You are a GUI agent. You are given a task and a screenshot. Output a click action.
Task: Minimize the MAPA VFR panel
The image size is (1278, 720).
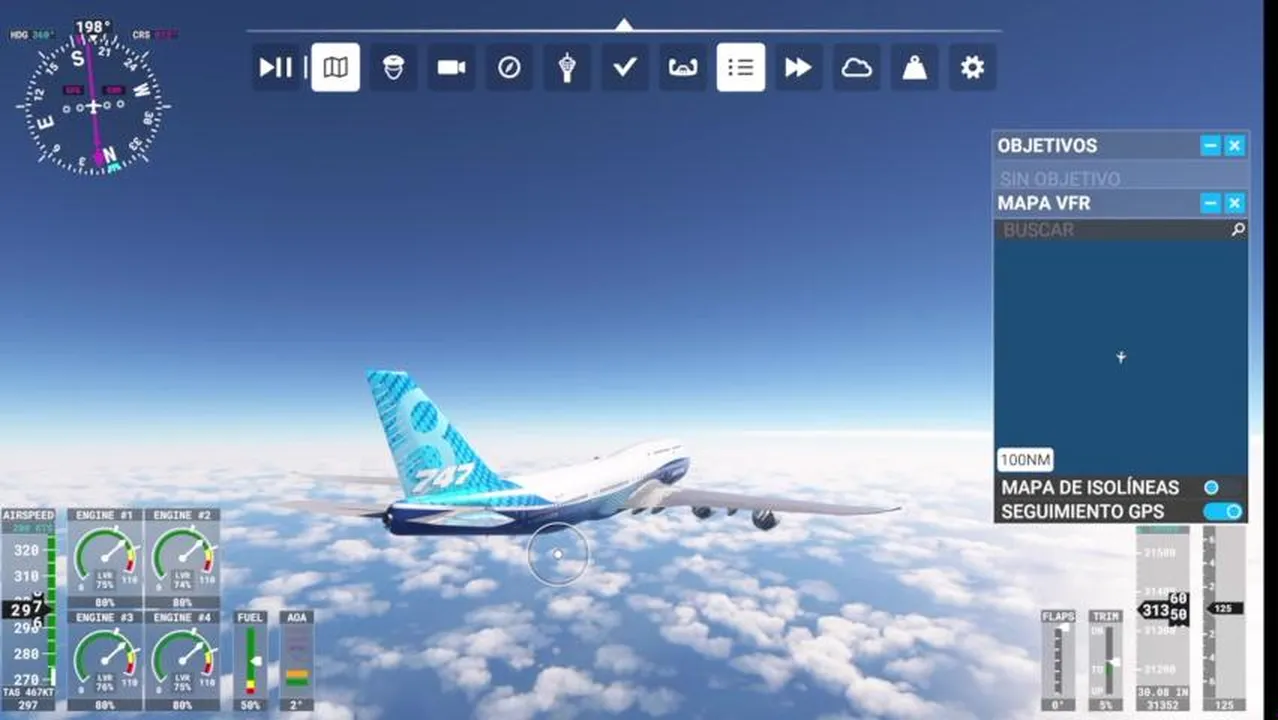point(1210,204)
